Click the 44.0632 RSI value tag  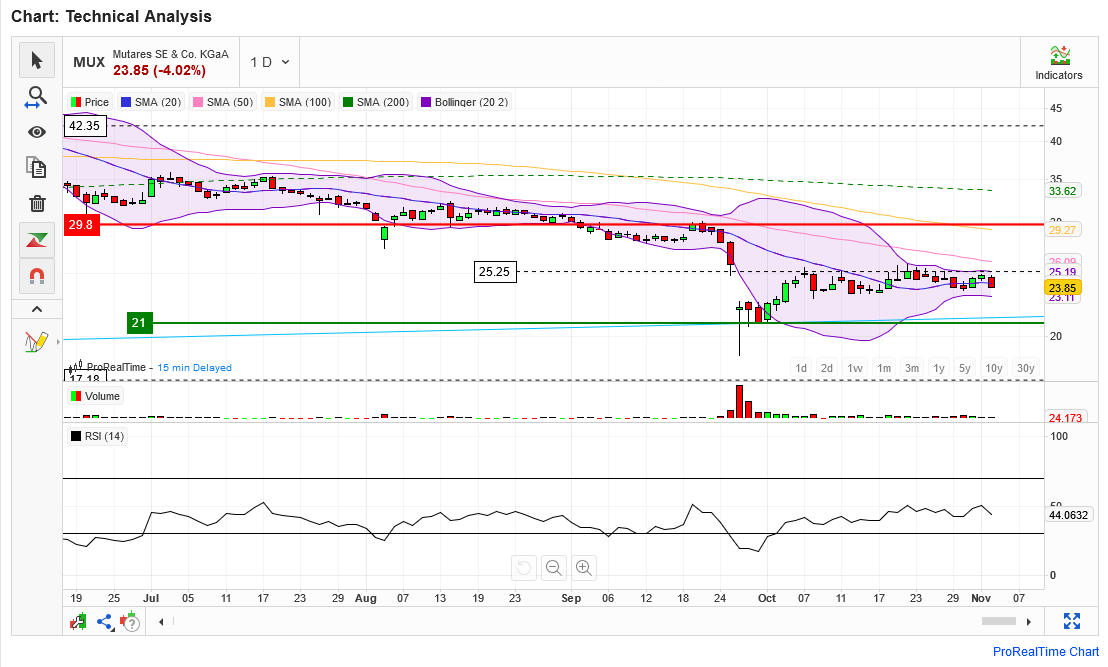[x=1068, y=515]
